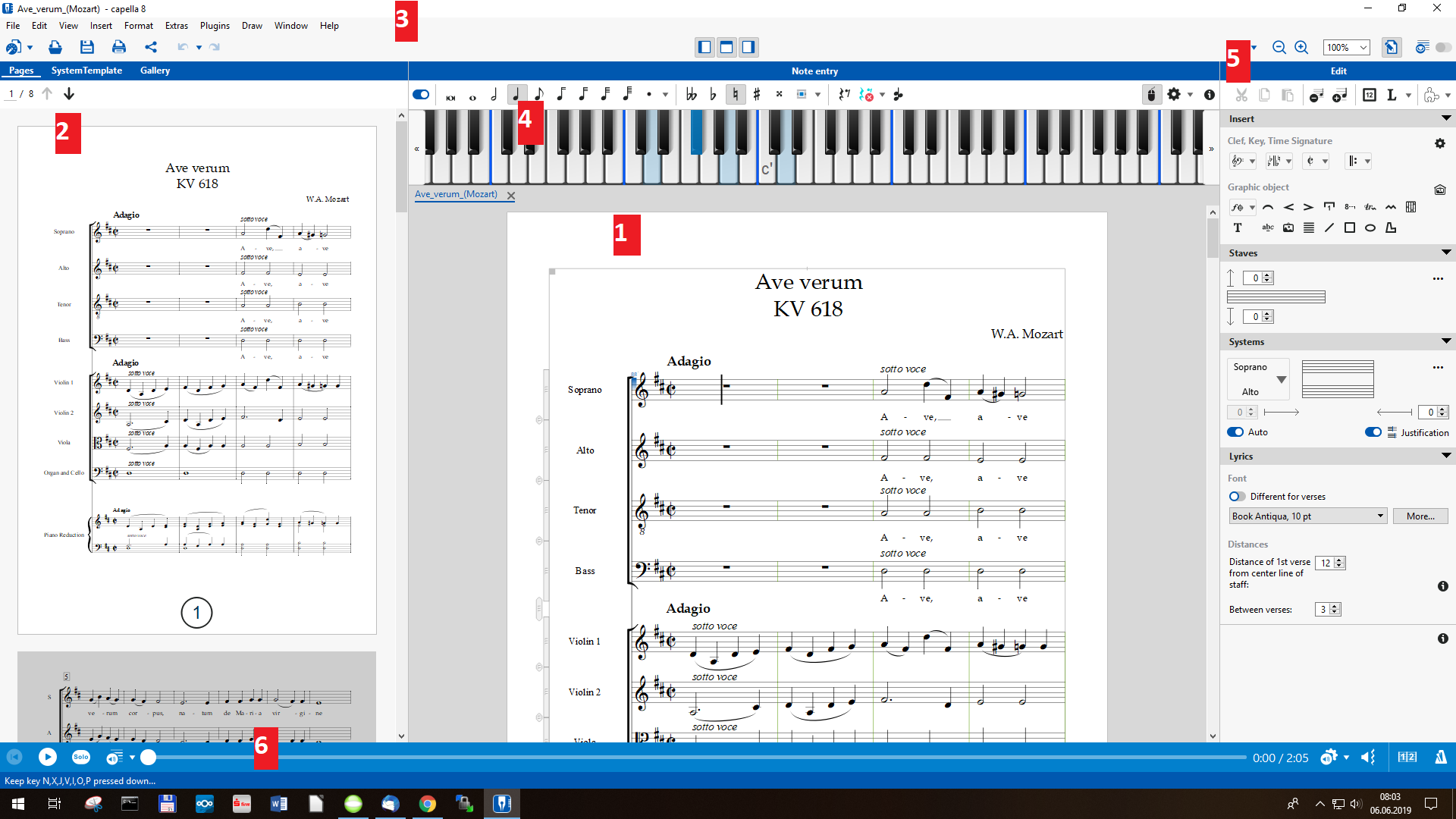Toggle the top panel visibility button
The height and width of the screenshot is (819, 1456).
(726, 47)
